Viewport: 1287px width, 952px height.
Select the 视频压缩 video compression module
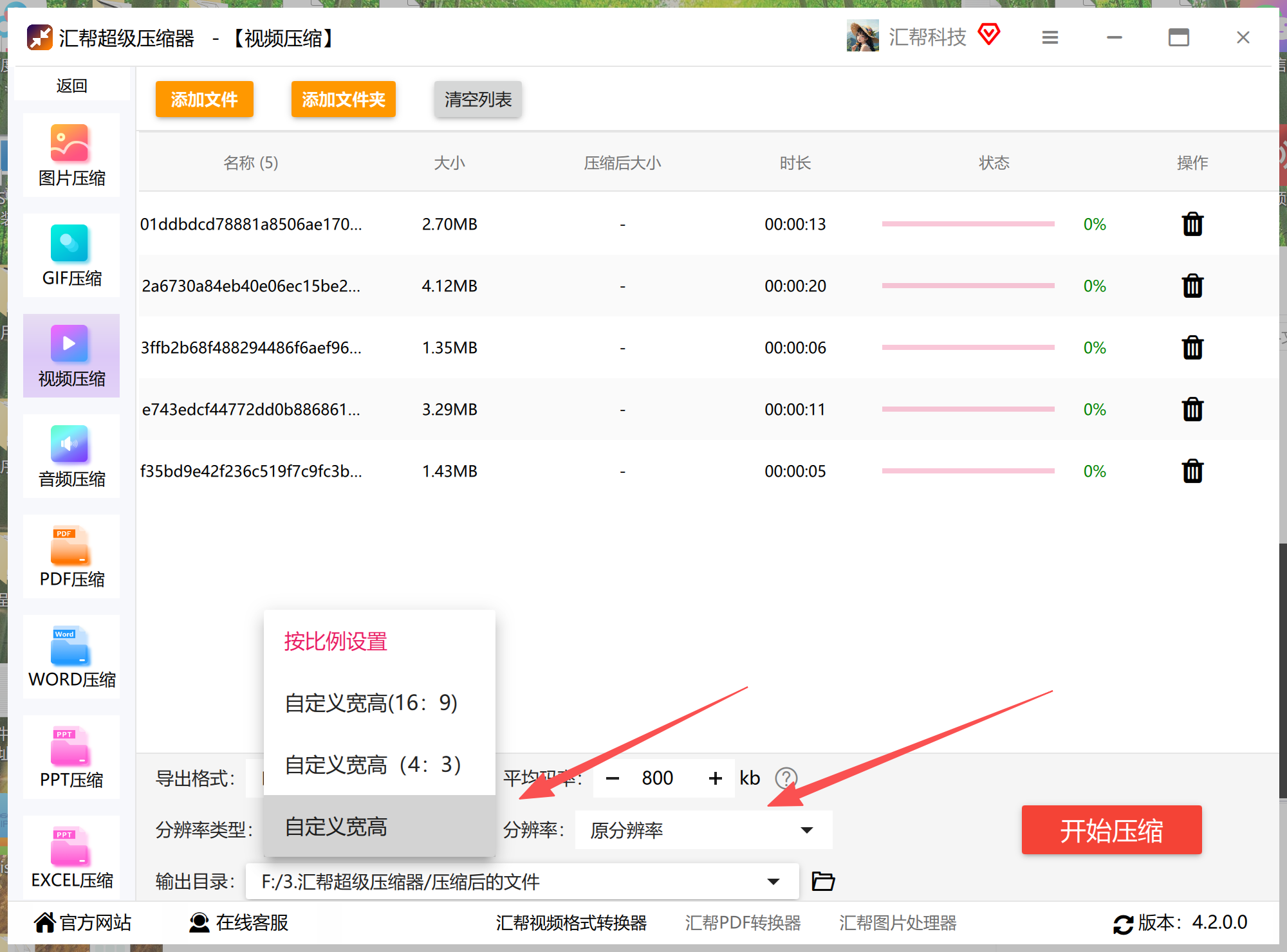coord(71,356)
